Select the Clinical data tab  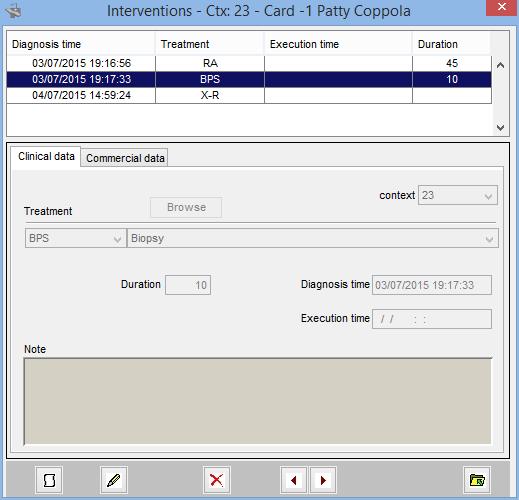tap(46, 156)
